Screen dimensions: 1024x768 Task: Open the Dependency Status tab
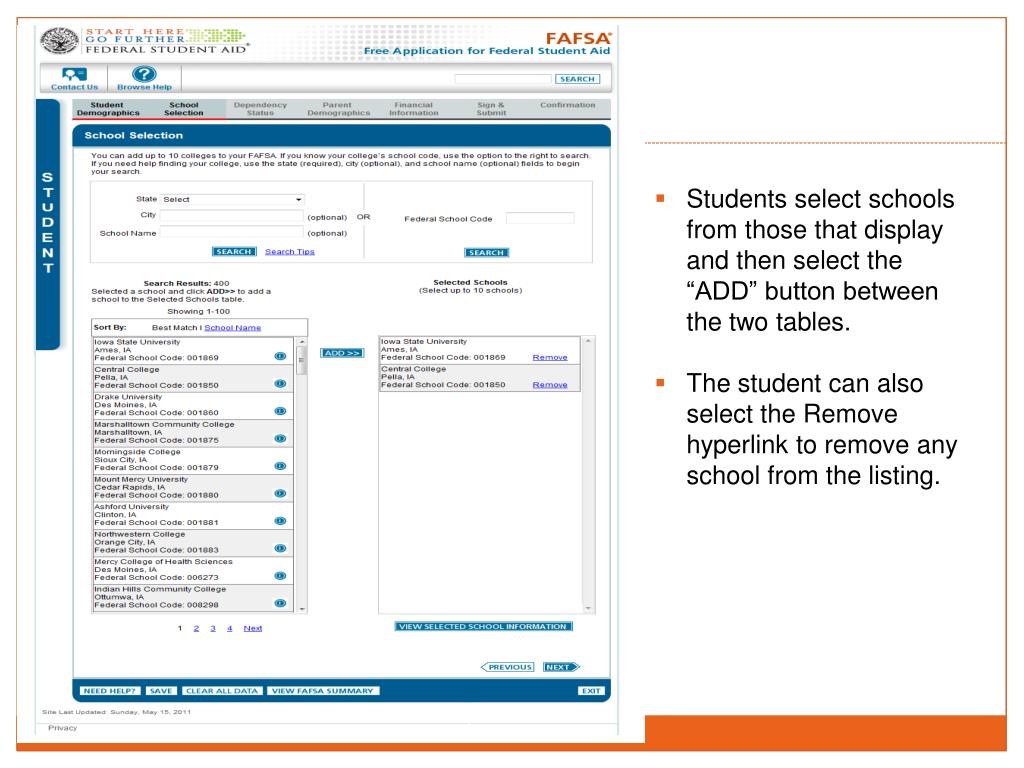260,109
